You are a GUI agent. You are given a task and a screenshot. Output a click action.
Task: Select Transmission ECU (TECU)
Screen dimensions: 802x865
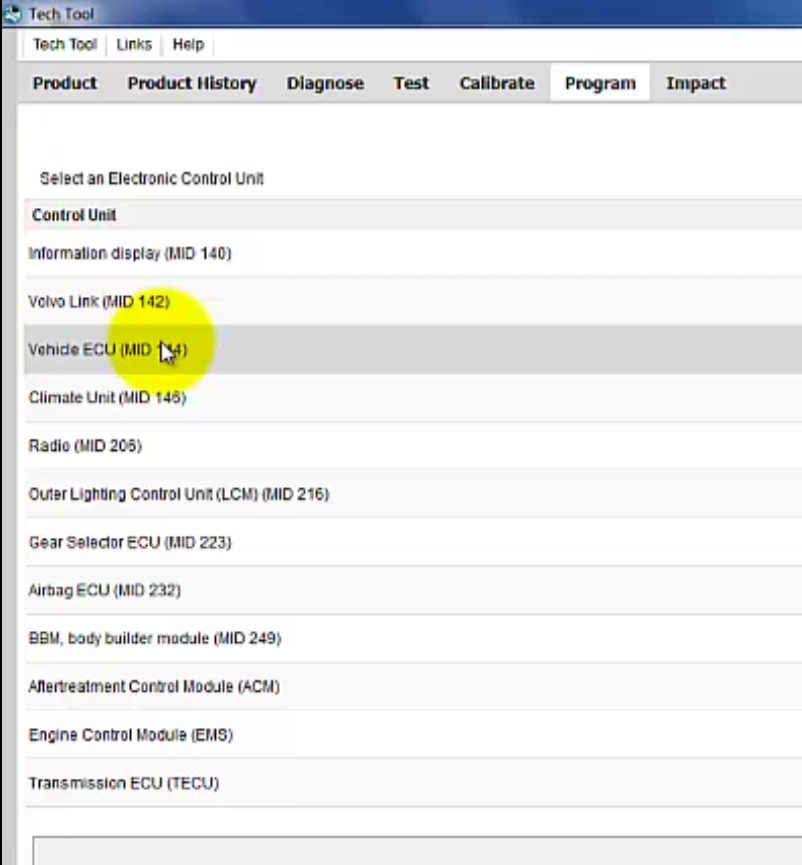(124, 783)
